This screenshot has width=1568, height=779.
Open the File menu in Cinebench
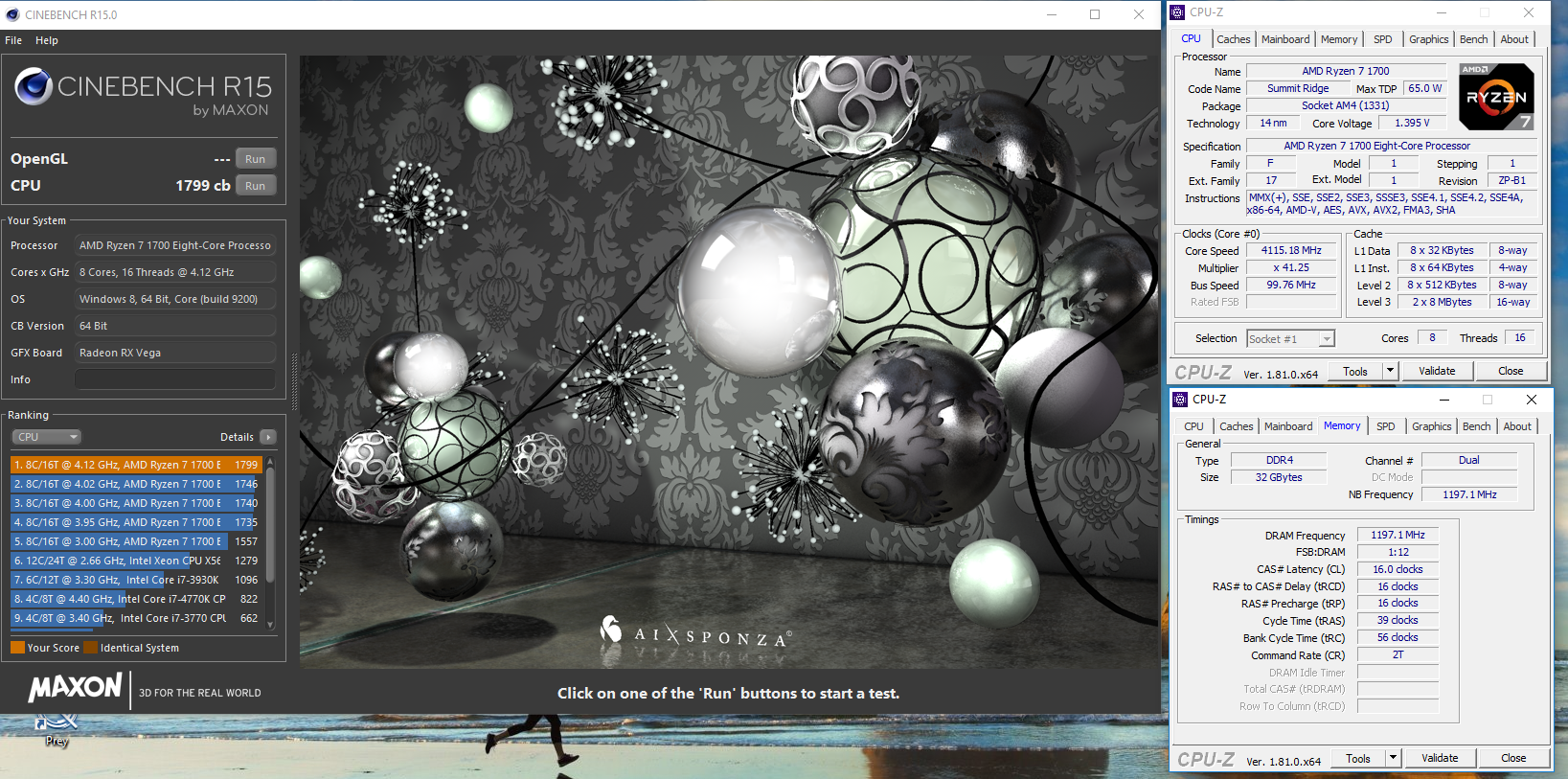pos(13,40)
